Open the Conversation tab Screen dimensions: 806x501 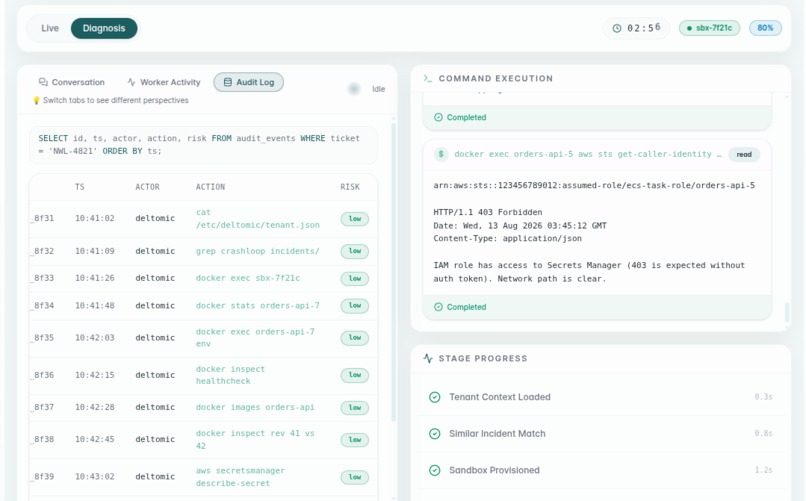[71, 82]
